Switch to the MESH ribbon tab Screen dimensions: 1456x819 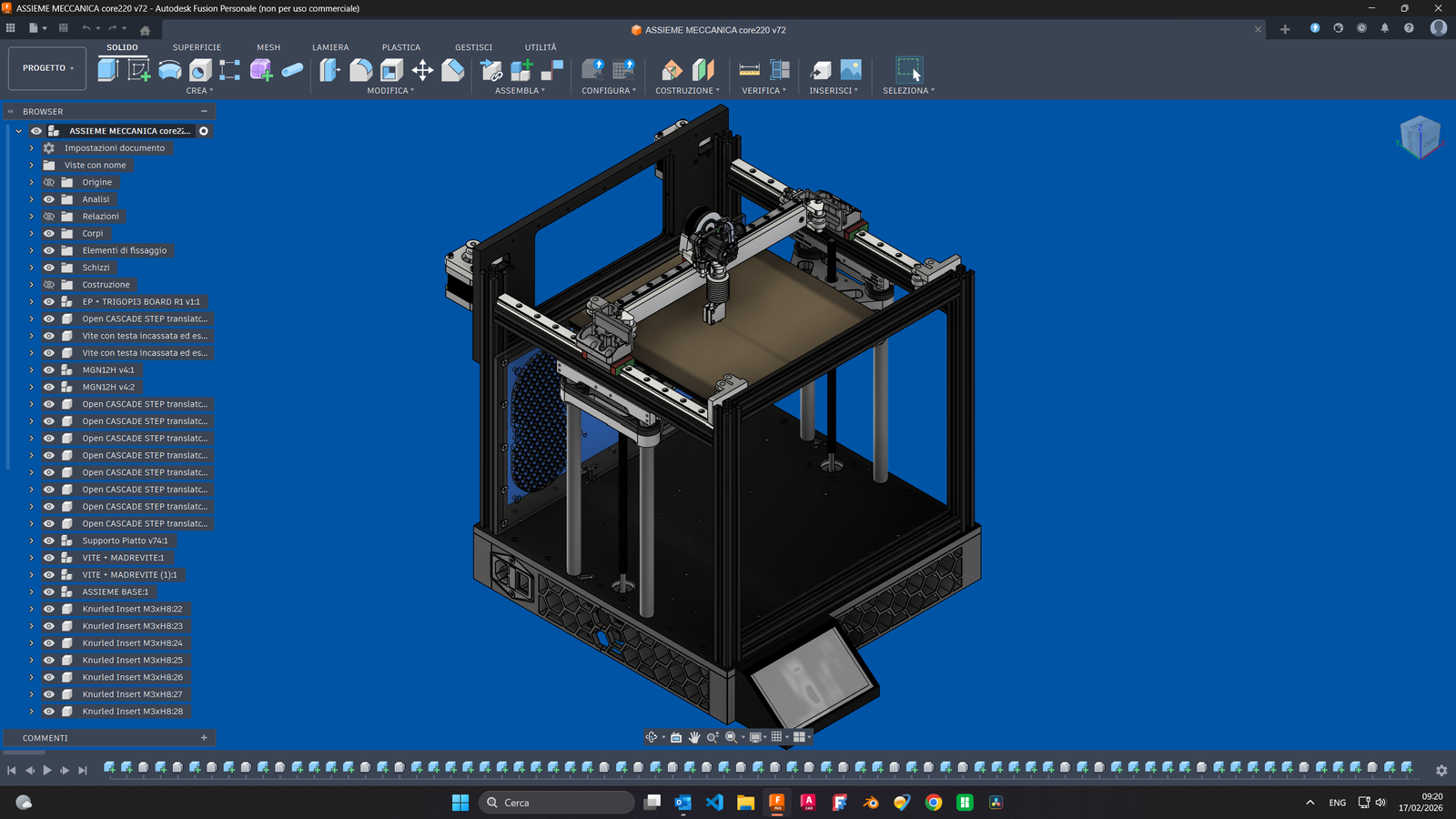(x=268, y=47)
